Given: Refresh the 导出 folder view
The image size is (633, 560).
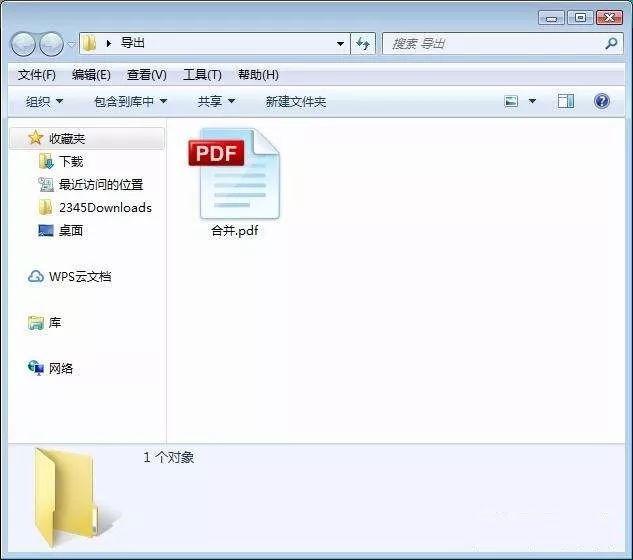Looking at the screenshot, I should [363, 43].
